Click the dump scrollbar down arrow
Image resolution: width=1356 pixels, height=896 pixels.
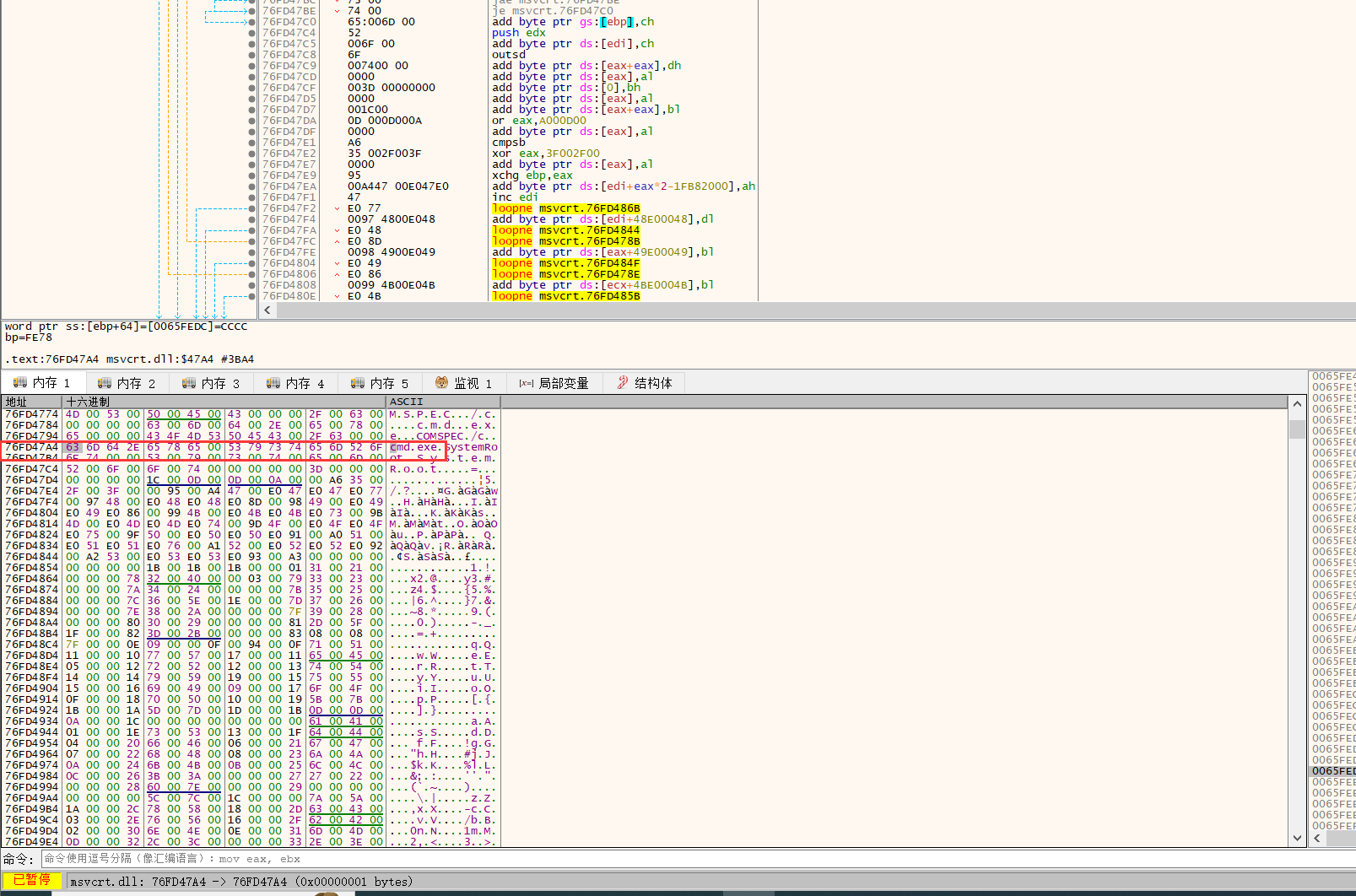(1297, 838)
